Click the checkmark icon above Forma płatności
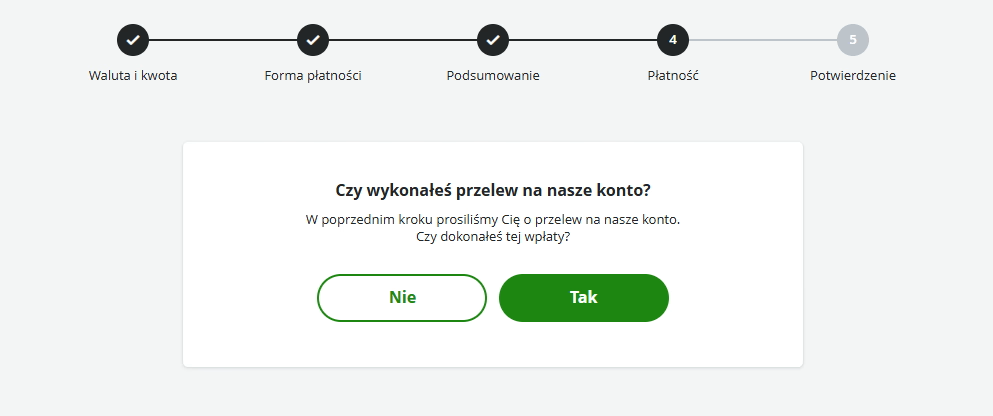Viewport: 993px width, 416px height. point(313,40)
